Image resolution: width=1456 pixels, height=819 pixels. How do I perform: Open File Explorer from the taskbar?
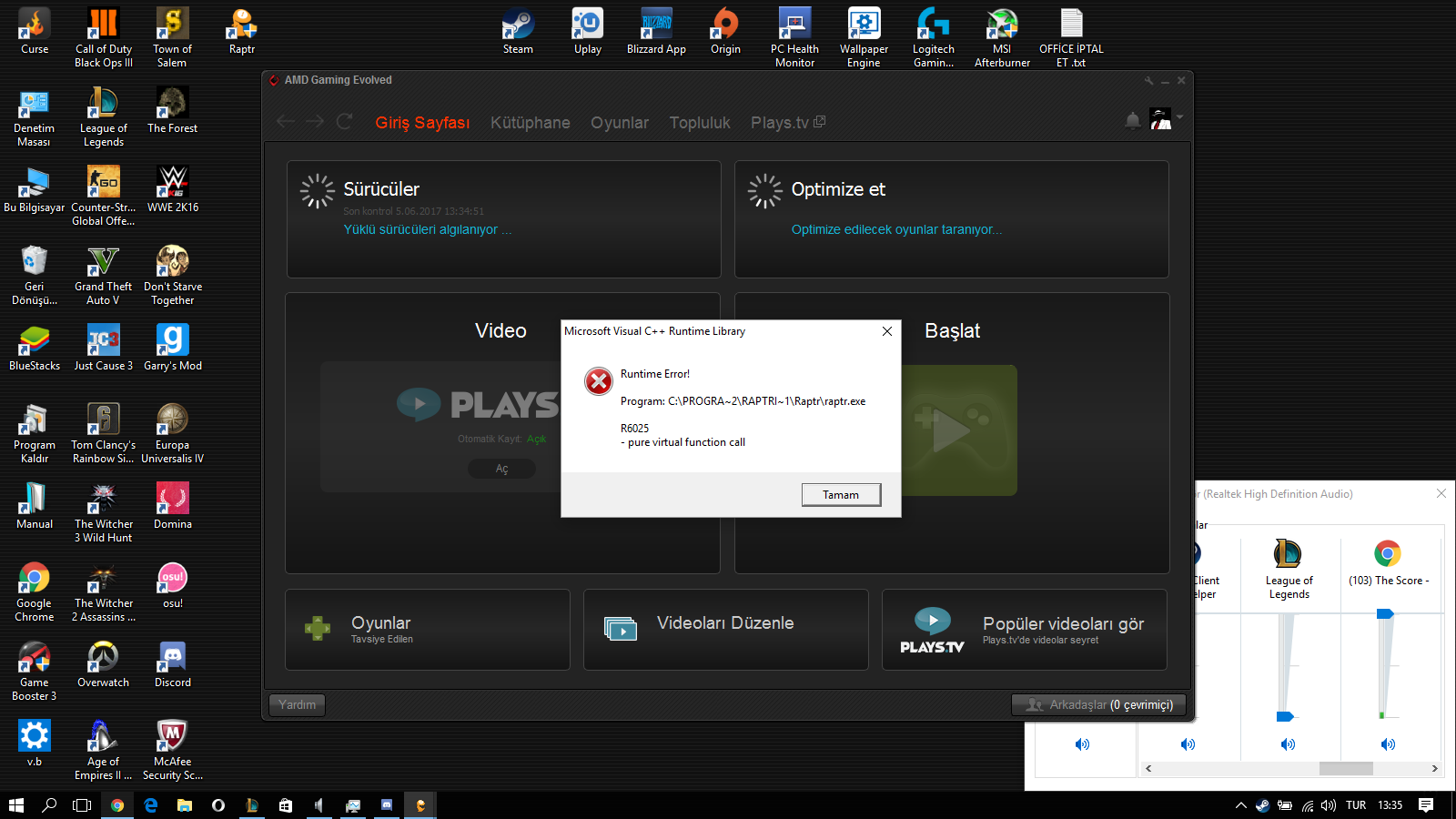pos(185,805)
